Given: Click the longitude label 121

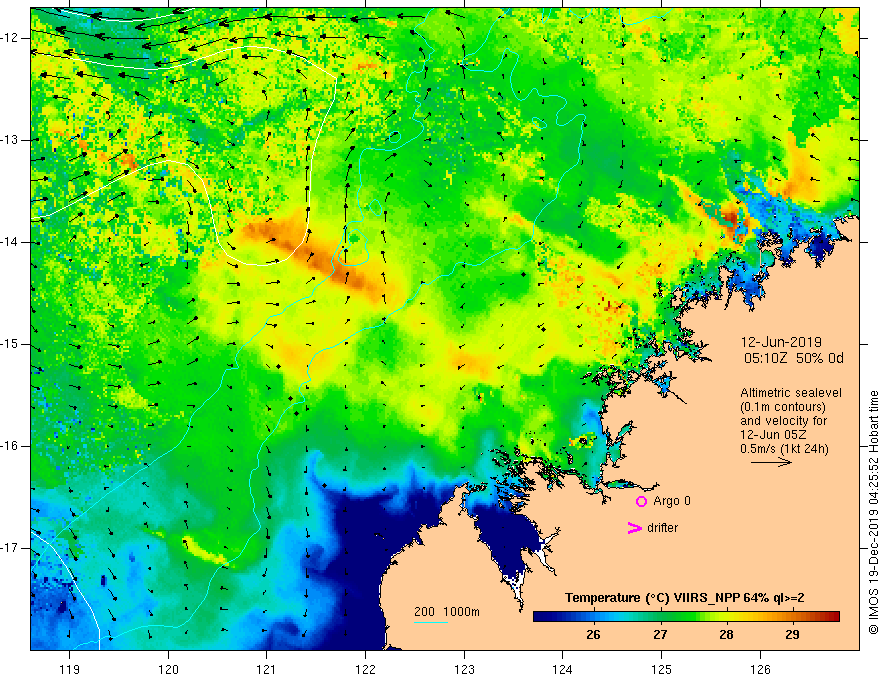Looking at the screenshot, I should pos(267,669).
